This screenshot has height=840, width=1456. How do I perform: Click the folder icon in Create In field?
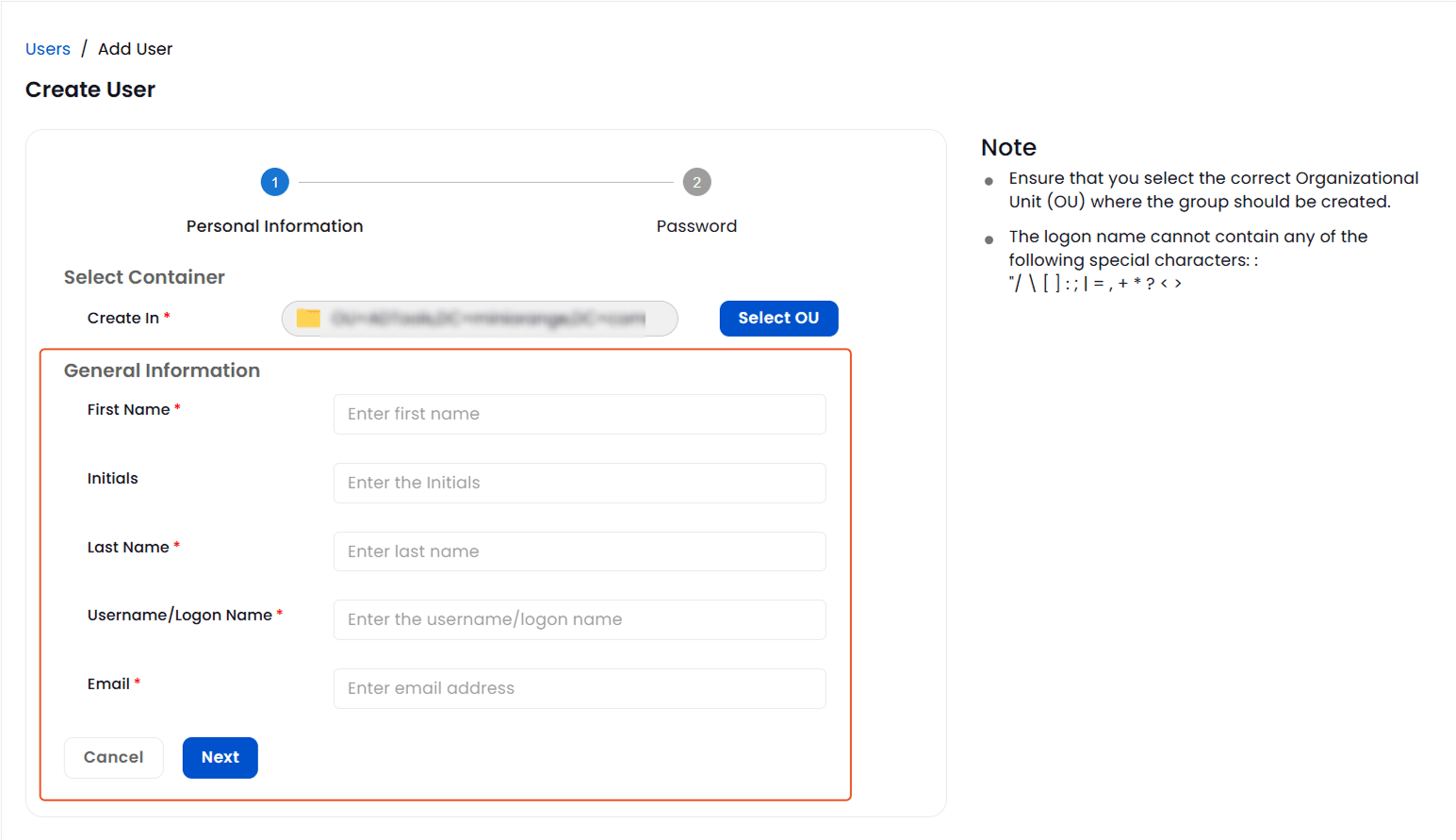[x=306, y=319]
